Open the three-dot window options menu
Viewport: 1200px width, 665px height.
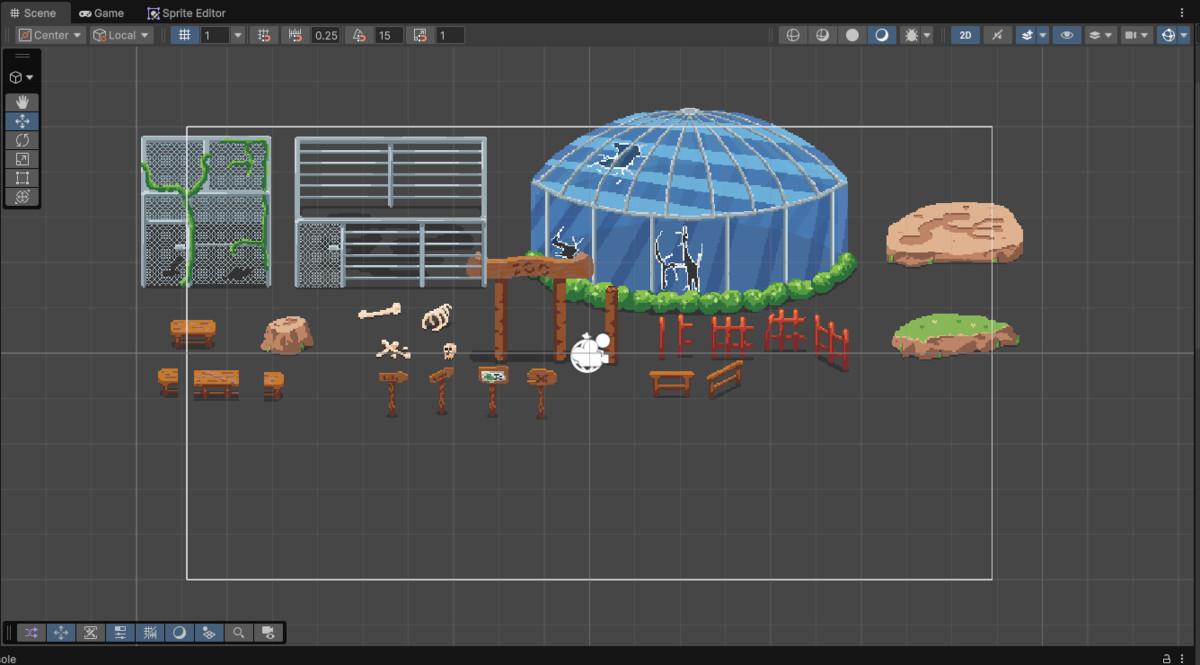pos(1183,13)
